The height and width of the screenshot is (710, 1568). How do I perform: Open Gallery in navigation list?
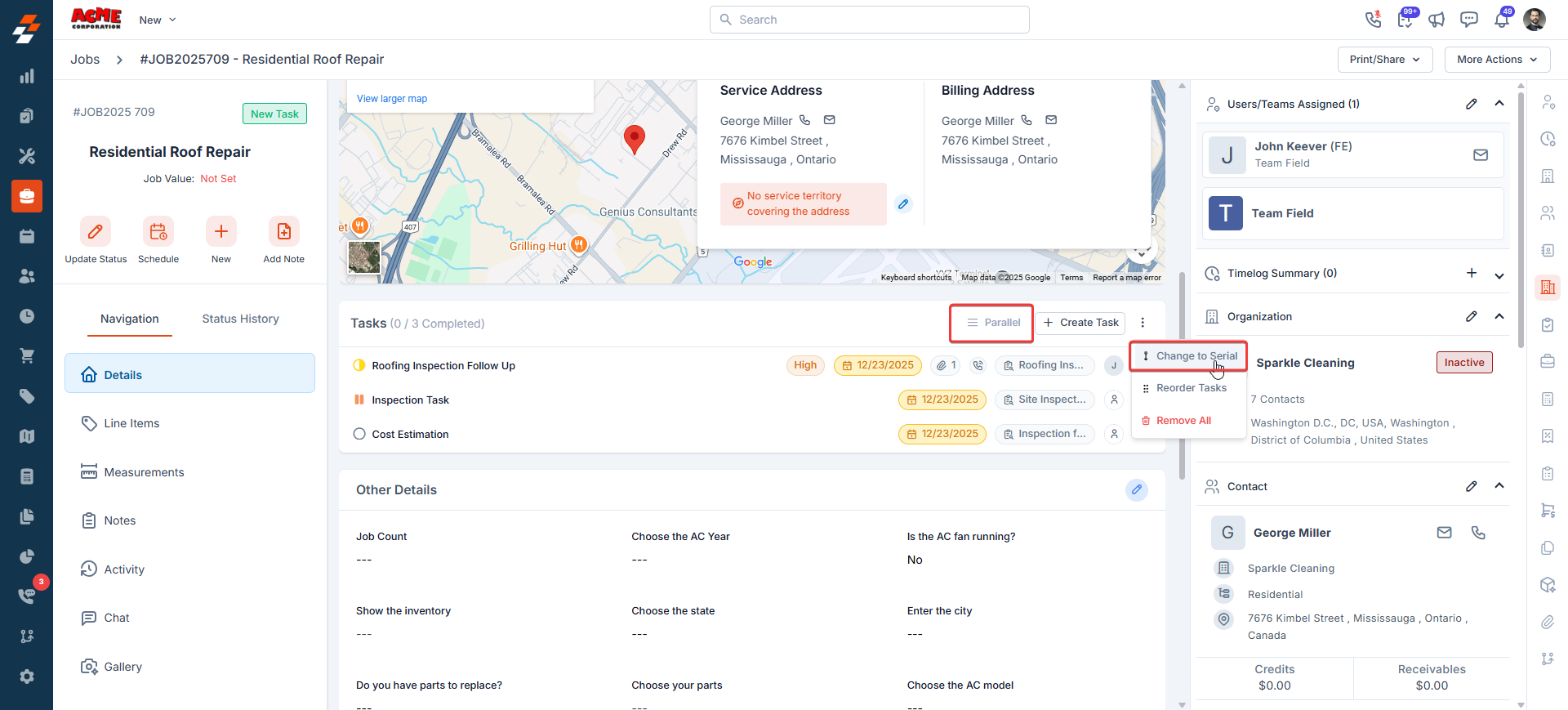(189, 667)
